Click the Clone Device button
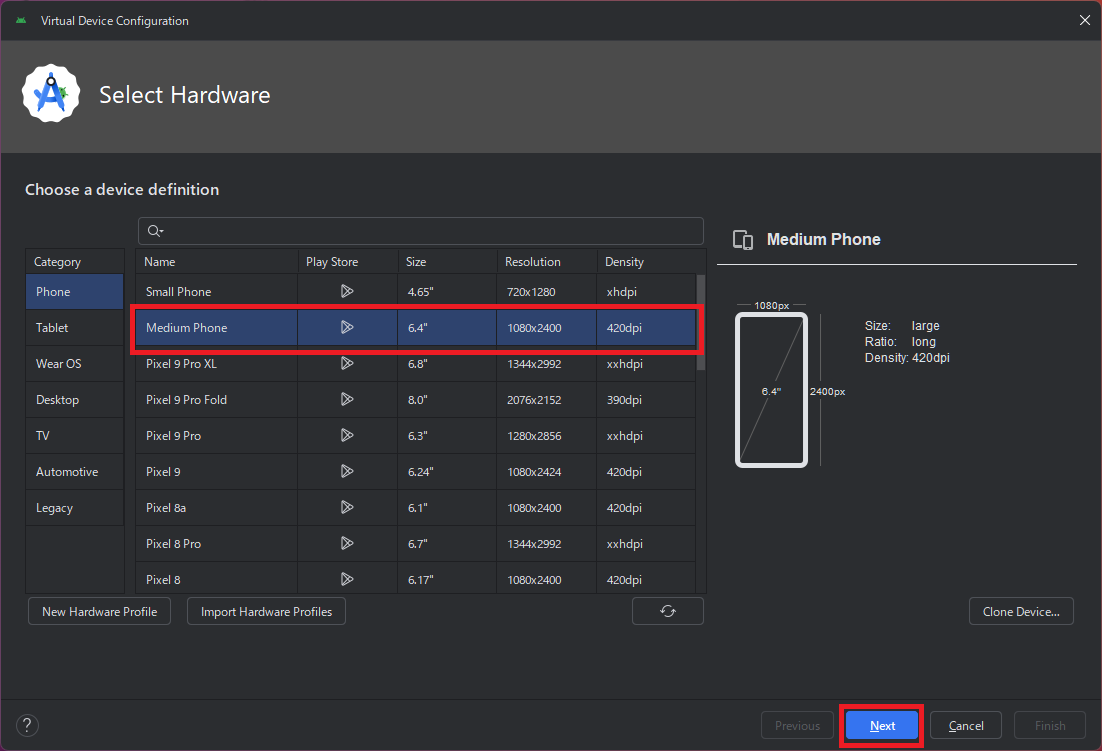1102x751 pixels. pyautogui.click(x=1021, y=611)
